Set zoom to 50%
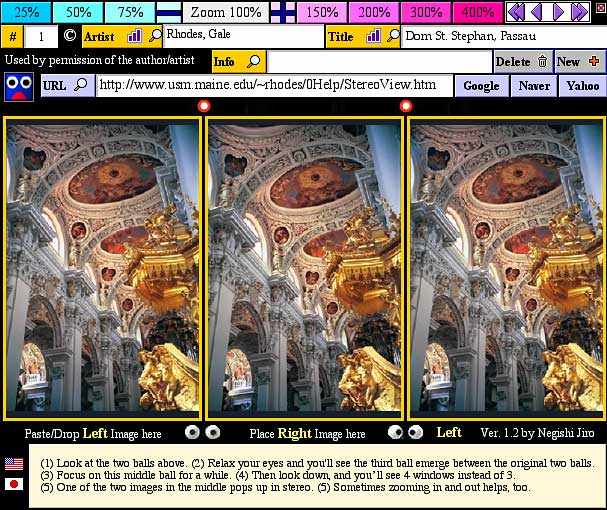The height and width of the screenshot is (510, 607). [x=78, y=12]
